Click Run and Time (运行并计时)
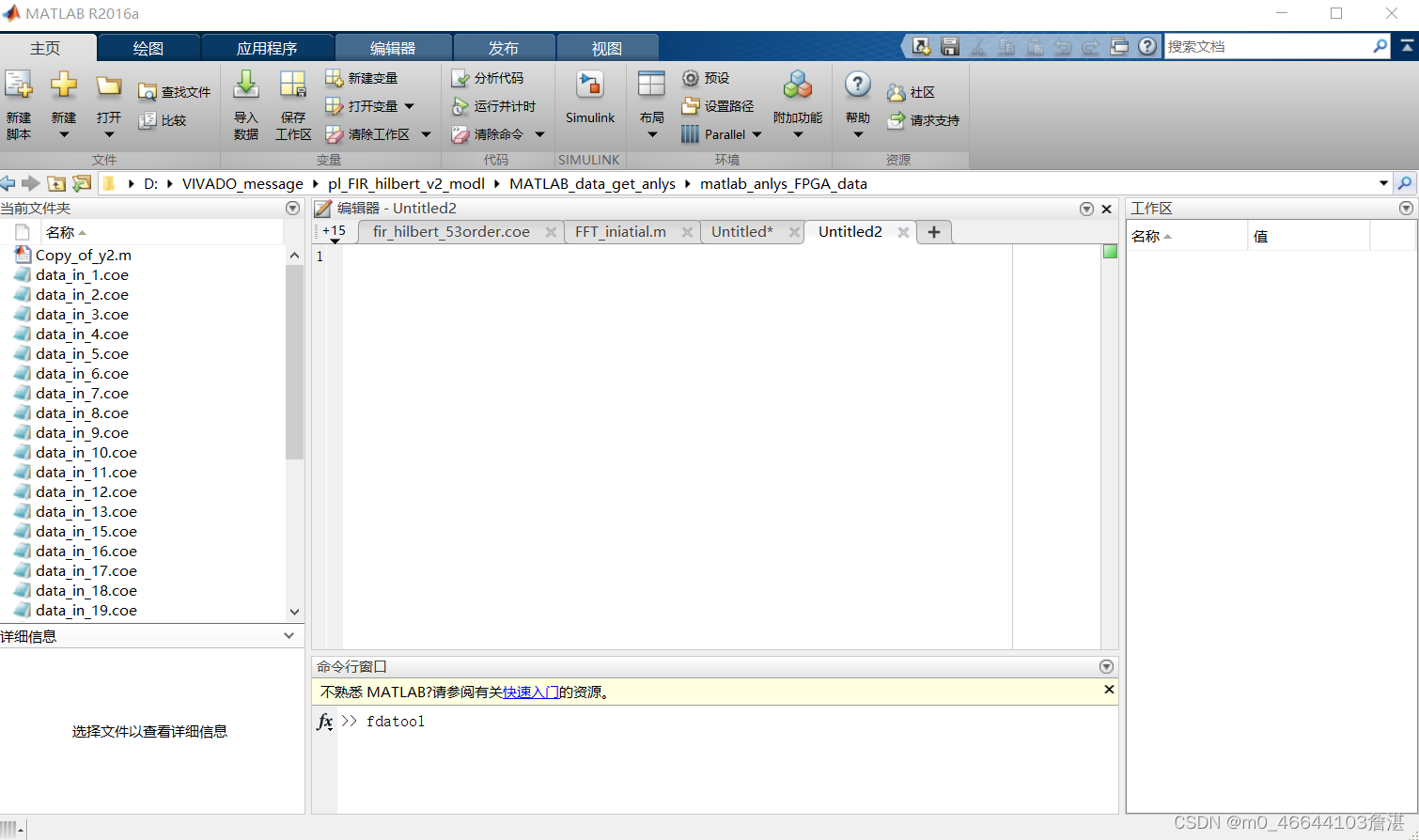Viewport: 1419px width, 840px height. (x=493, y=106)
